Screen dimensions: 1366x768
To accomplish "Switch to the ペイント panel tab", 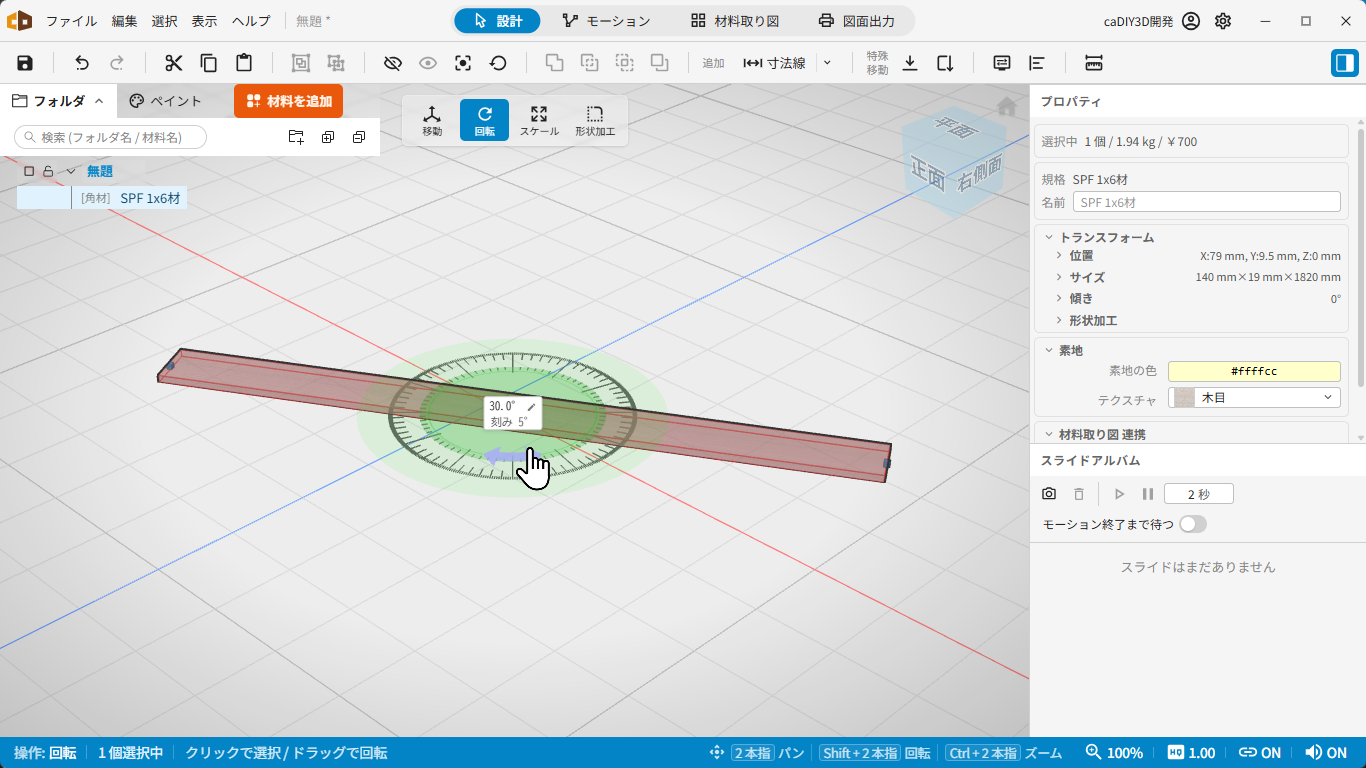I will [166, 101].
